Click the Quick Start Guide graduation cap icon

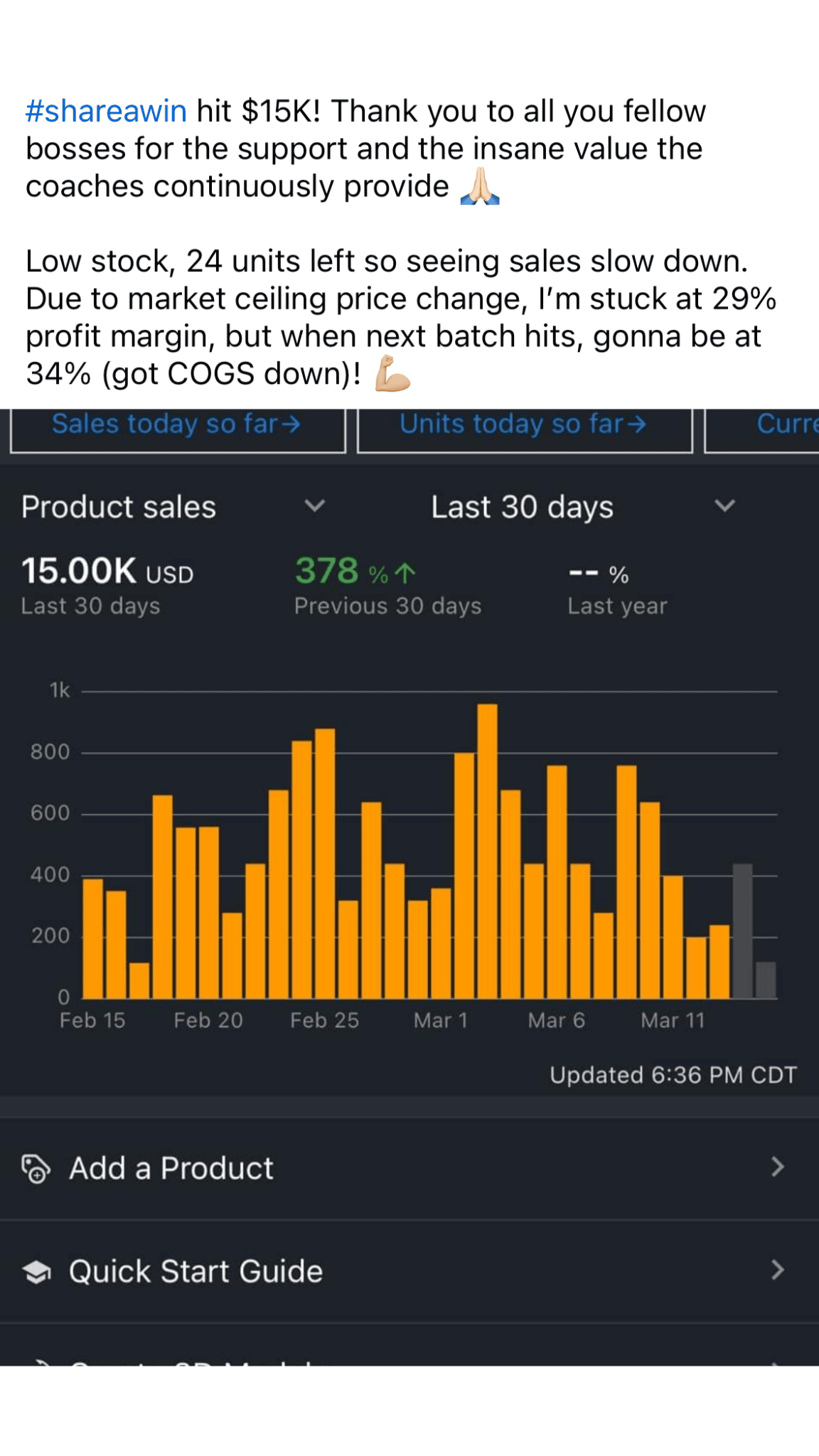[x=36, y=1271]
